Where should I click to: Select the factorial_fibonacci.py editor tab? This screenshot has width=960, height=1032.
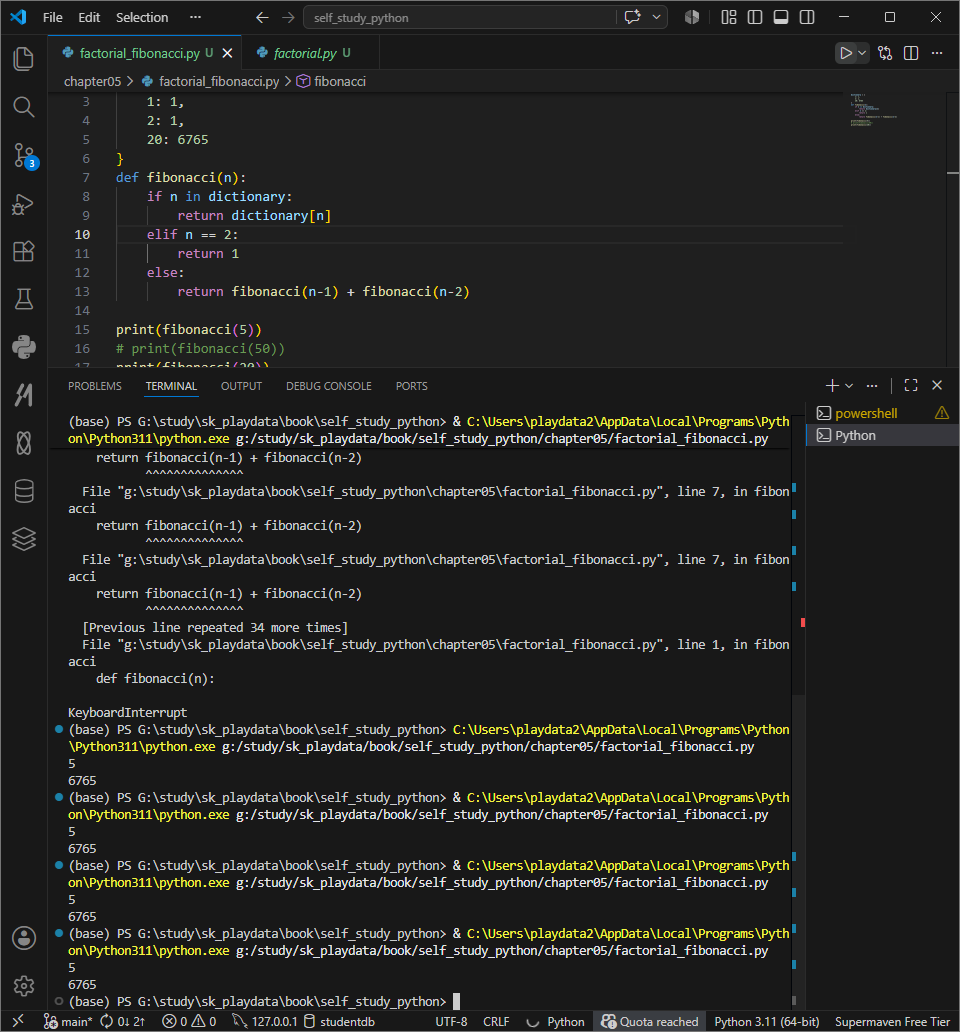pos(139,53)
